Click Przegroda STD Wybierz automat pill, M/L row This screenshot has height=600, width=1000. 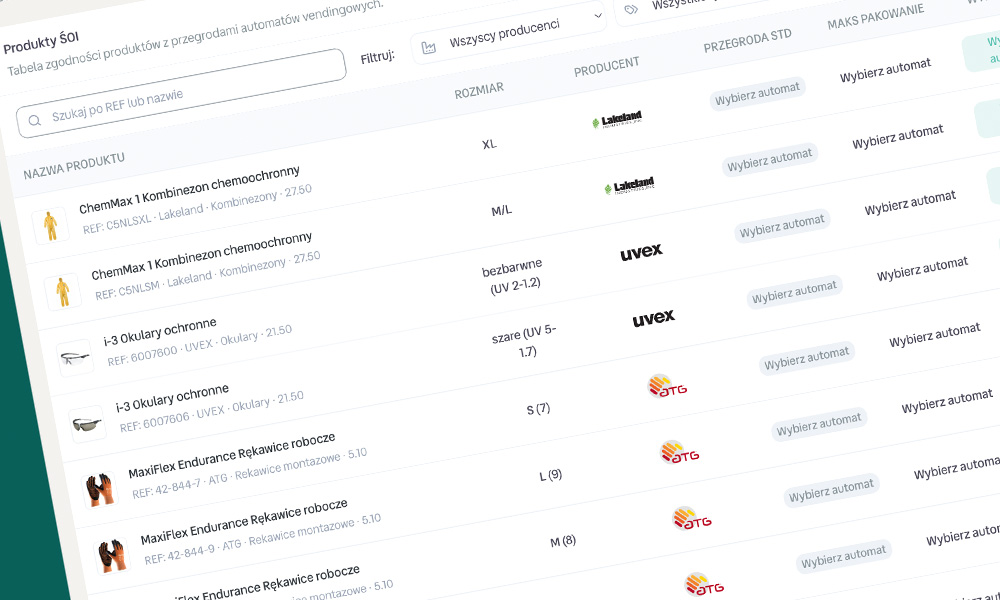point(770,159)
